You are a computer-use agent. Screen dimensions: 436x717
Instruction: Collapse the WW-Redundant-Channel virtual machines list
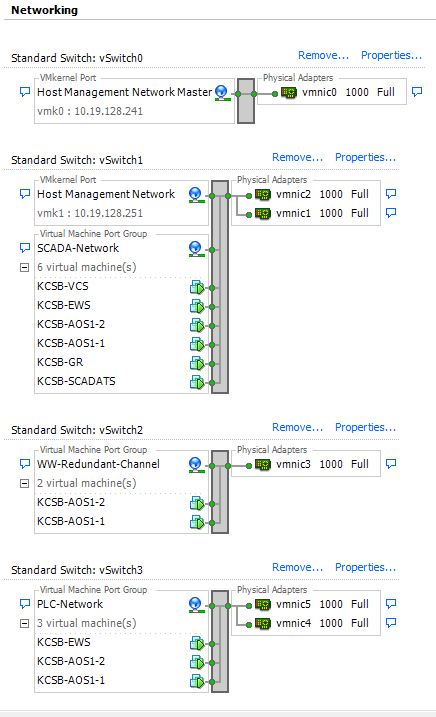click(x=25, y=483)
